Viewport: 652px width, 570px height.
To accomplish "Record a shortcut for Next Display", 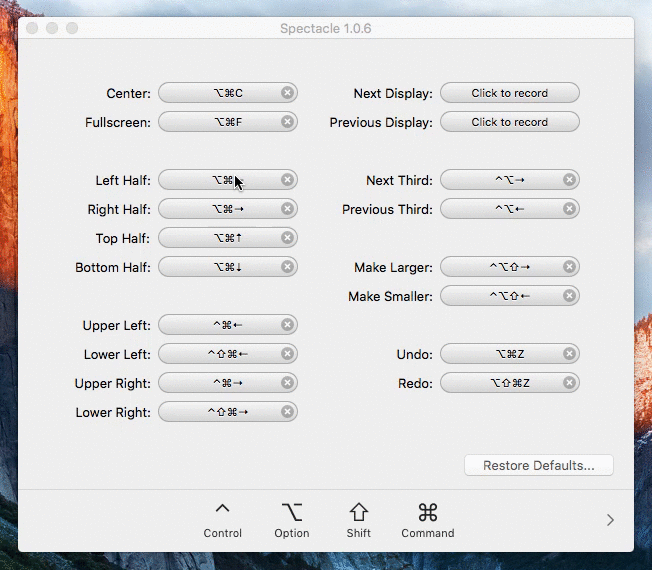I will pyautogui.click(x=510, y=93).
